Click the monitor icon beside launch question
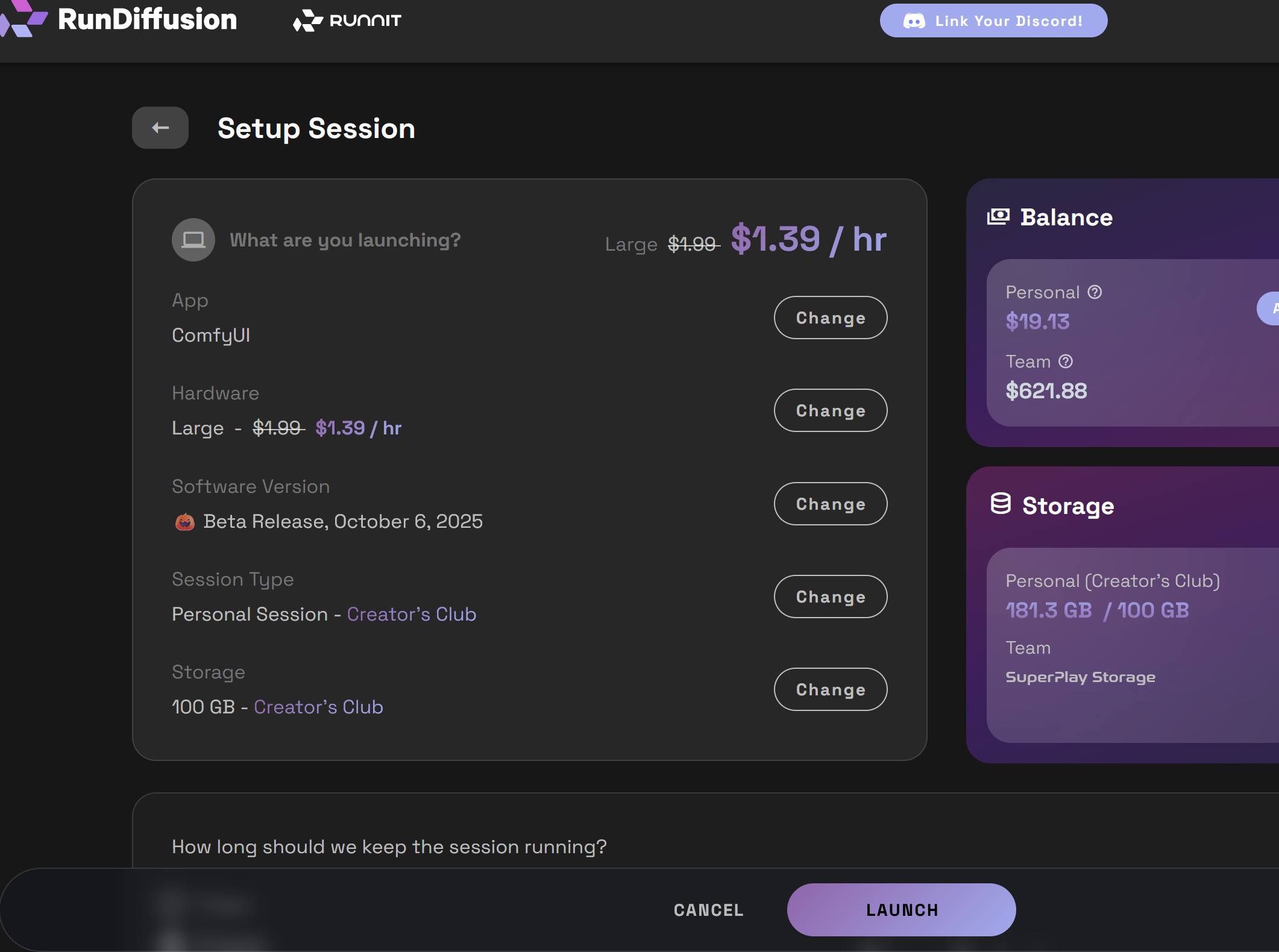Viewport: 1279px width, 952px height. pyautogui.click(x=193, y=239)
